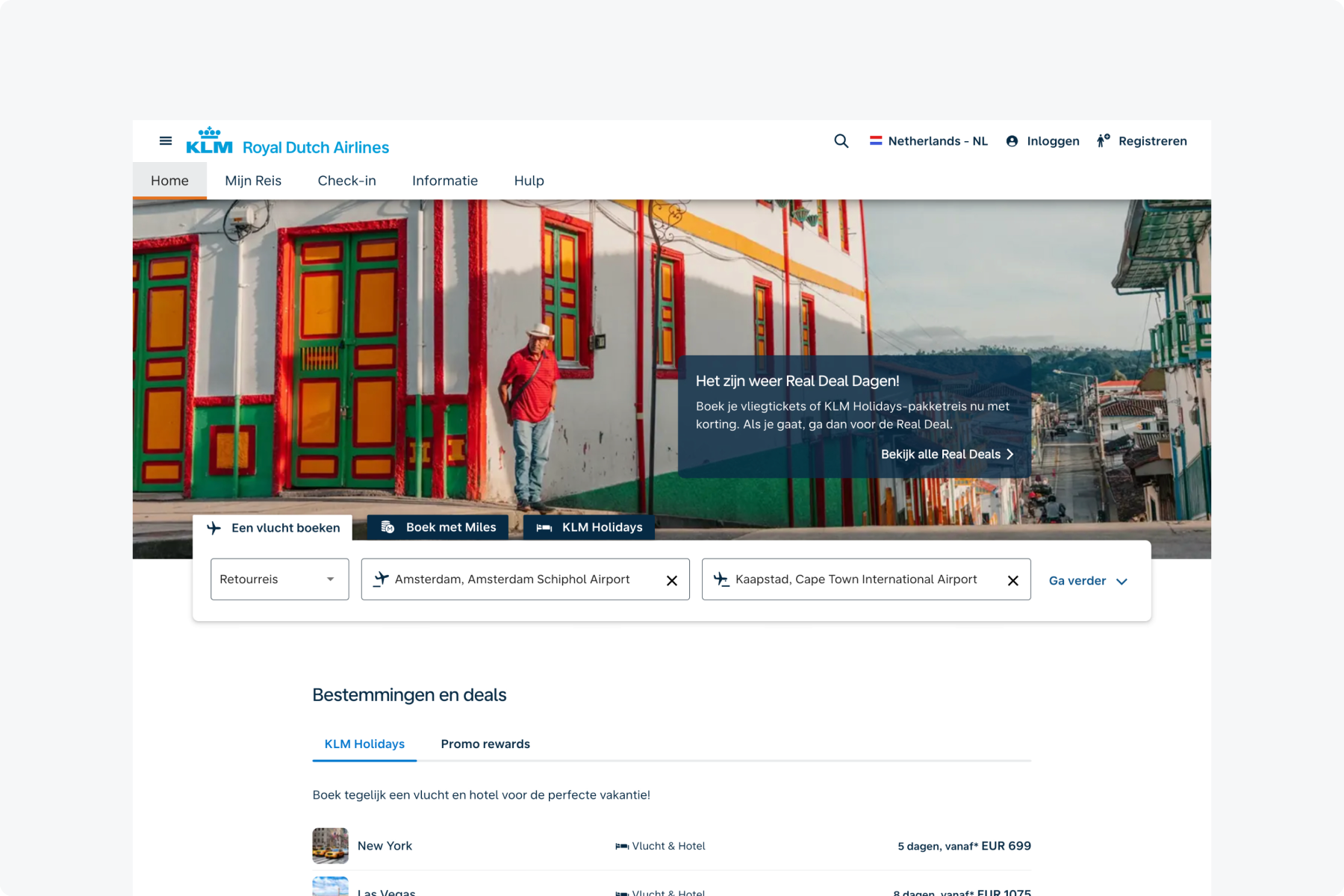Image resolution: width=1344 pixels, height=896 pixels.
Task: Open the hamburger menu icon
Action: 166,140
